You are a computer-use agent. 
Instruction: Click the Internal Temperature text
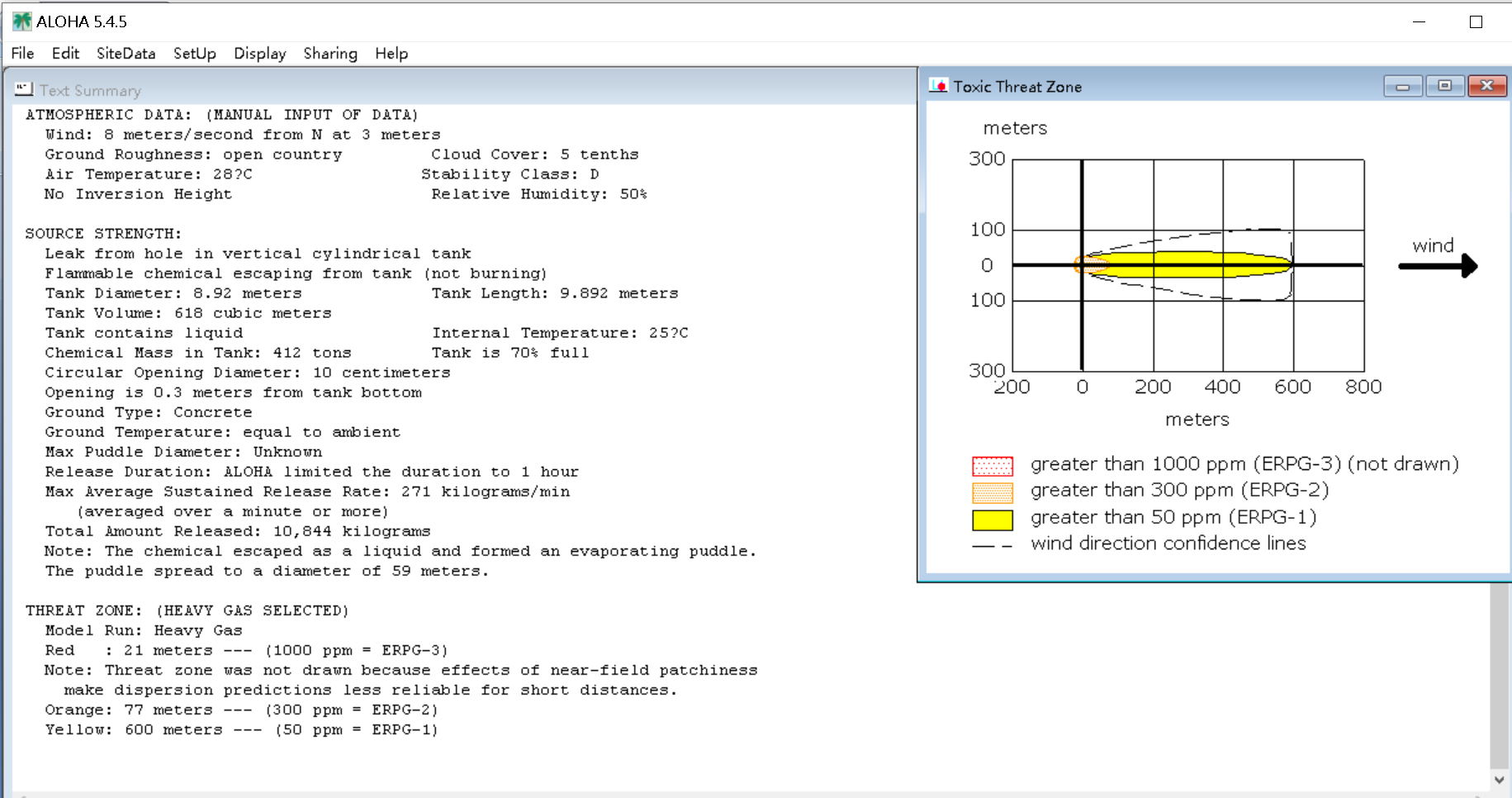coord(560,333)
